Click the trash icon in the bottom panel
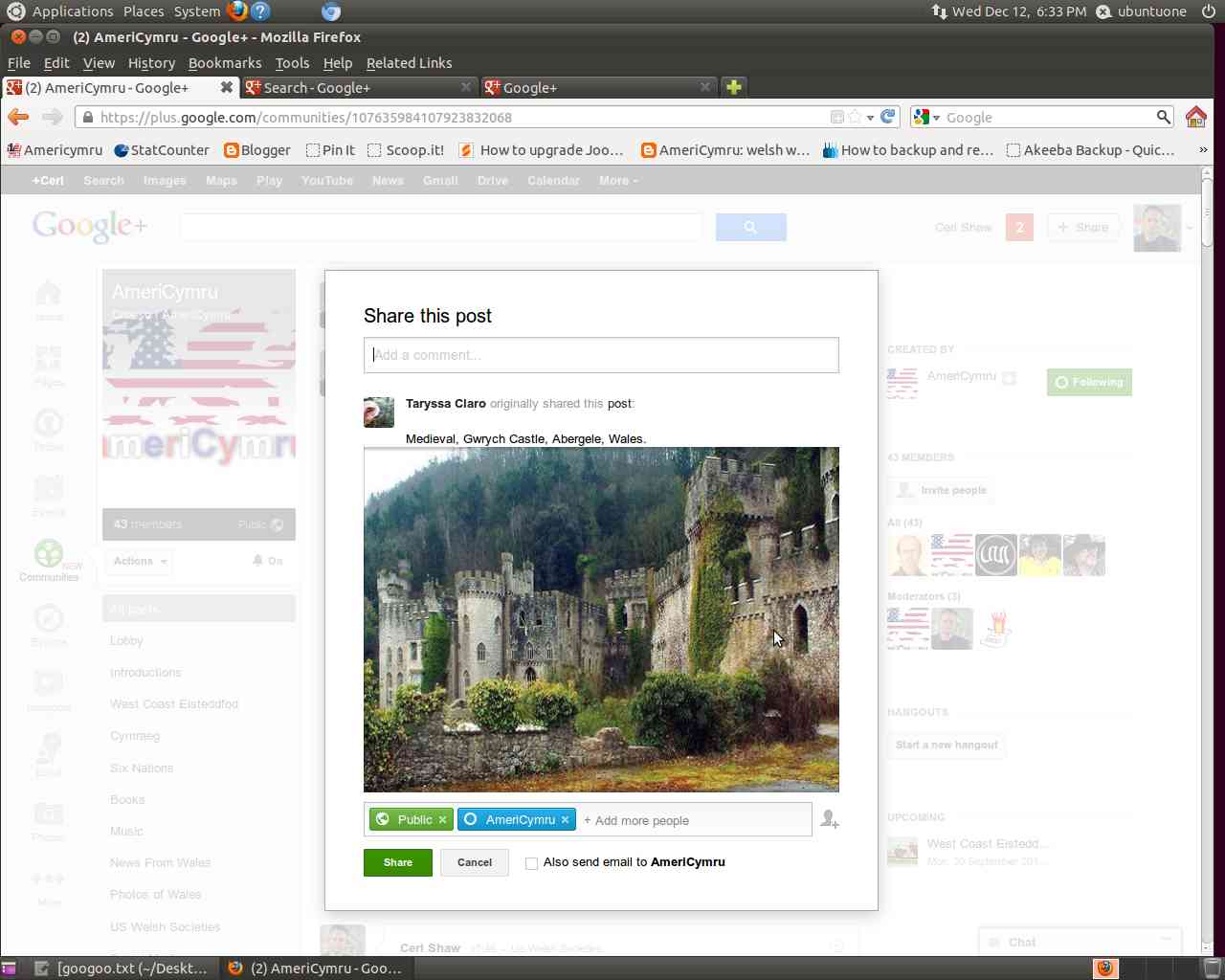1225x980 pixels. pyautogui.click(x=1212, y=968)
